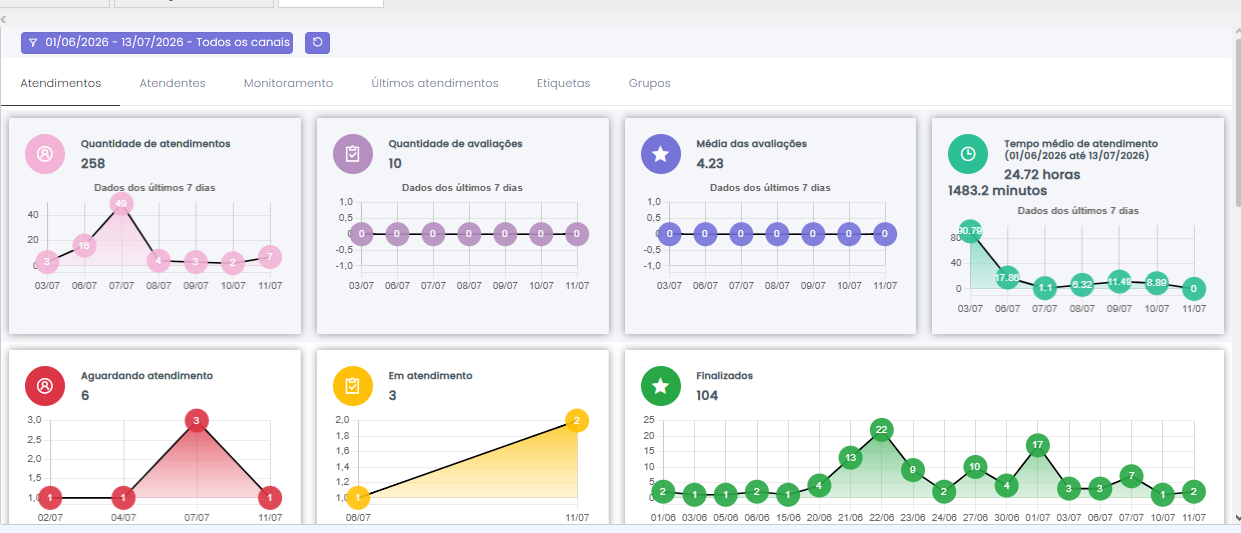Click the 17.86 point in tempo médio chart
Viewport: 1241px width, 533px height.
point(1007,278)
